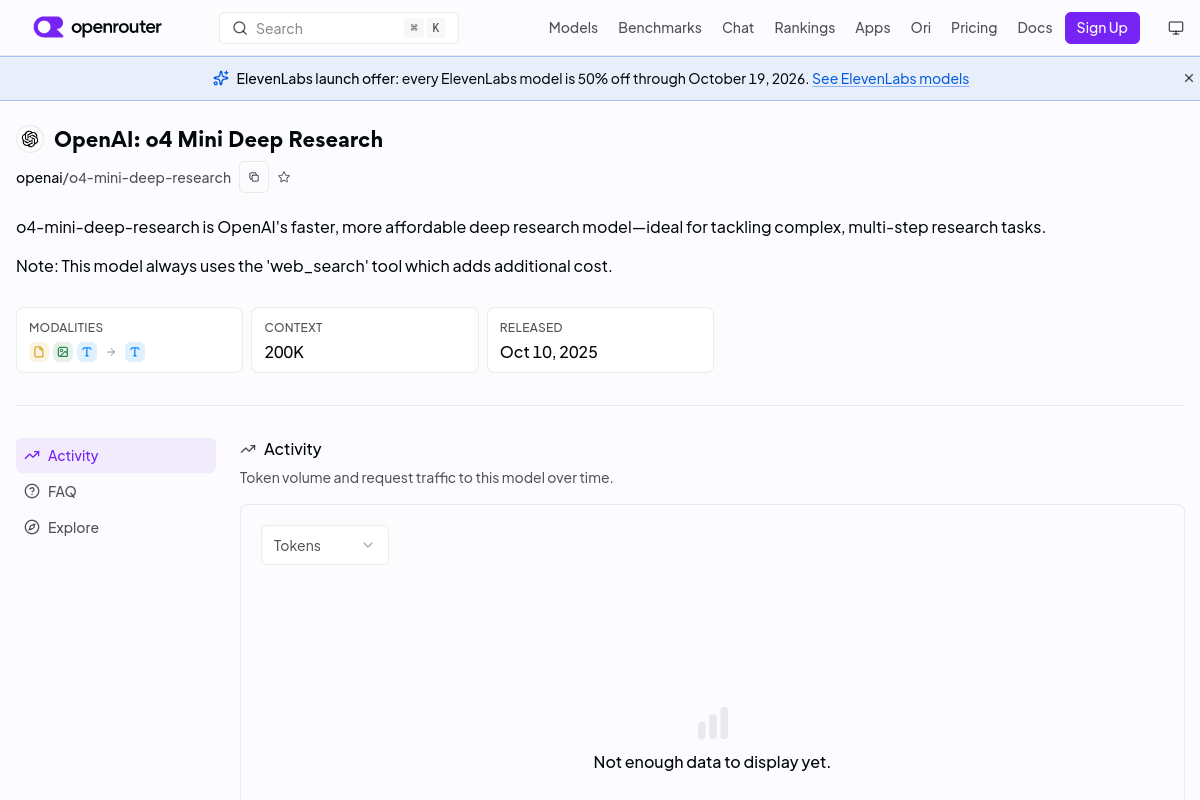This screenshot has width=1200, height=800.
Task: Click the FAQ question mark icon
Action: click(32, 491)
